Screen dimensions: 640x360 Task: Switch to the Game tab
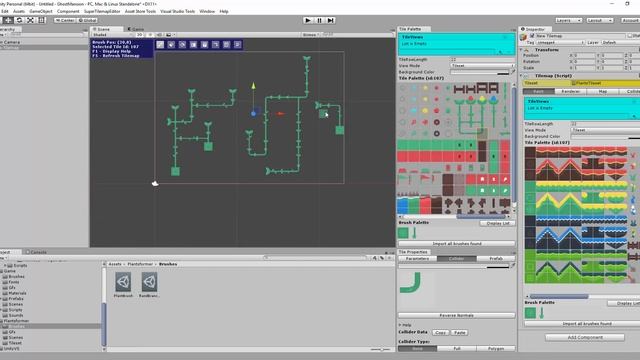(x=136, y=29)
